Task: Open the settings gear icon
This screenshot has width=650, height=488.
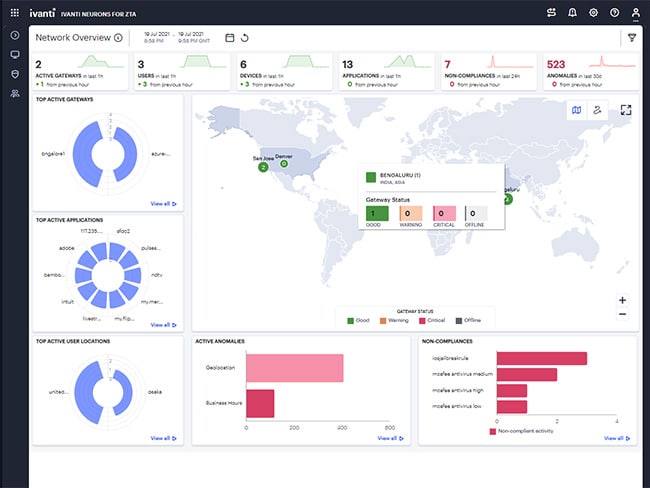Action: [594, 13]
